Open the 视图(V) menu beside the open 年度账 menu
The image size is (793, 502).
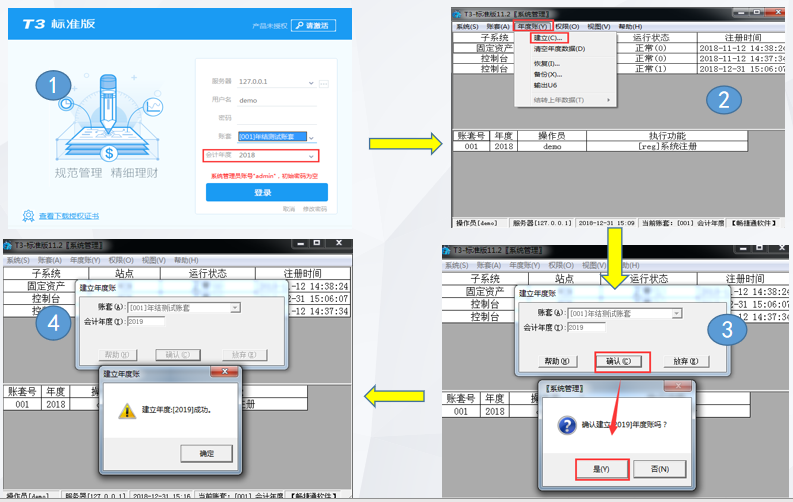tap(599, 26)
